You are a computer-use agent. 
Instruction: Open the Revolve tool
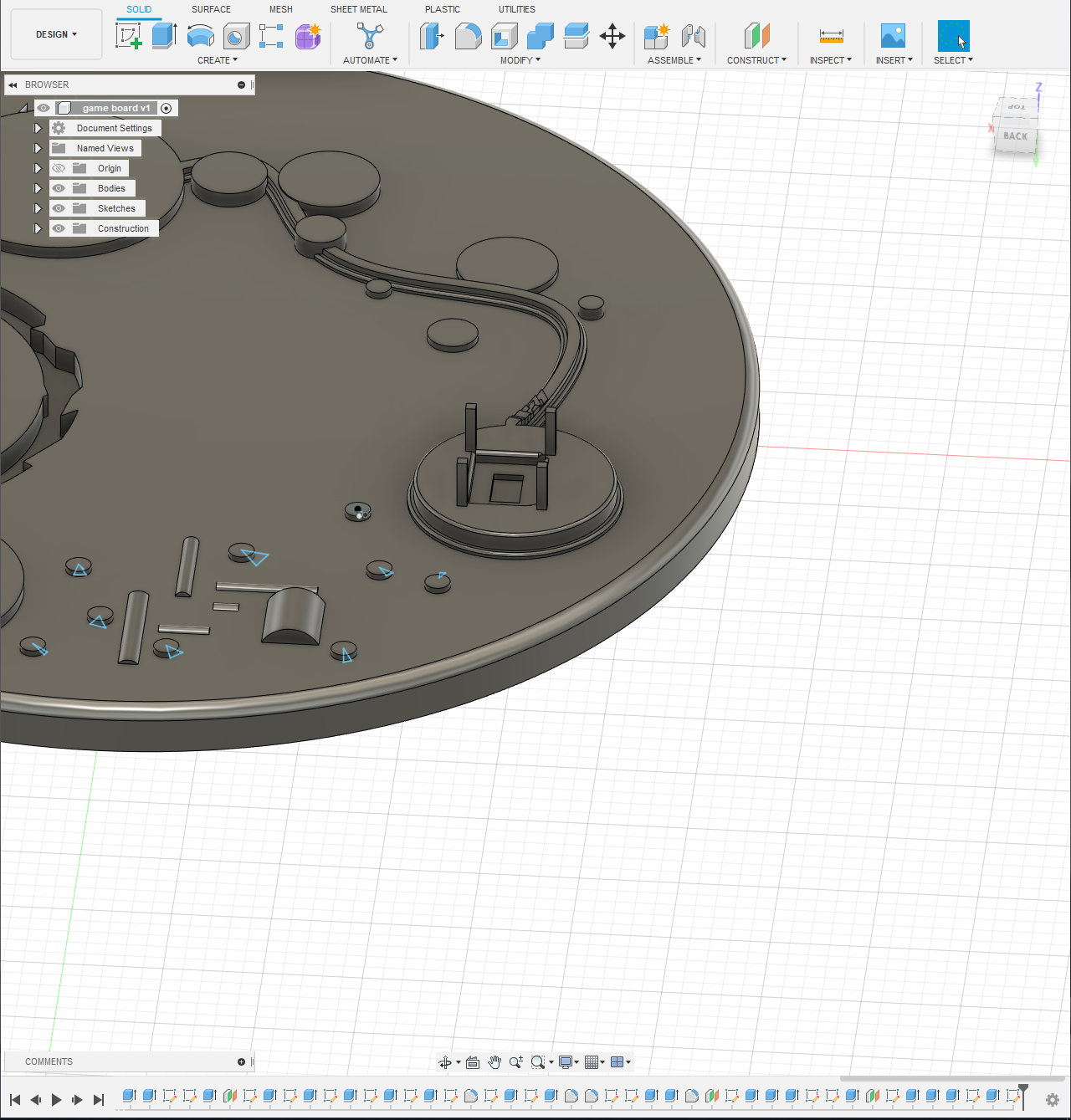click(x=201, y=36)
